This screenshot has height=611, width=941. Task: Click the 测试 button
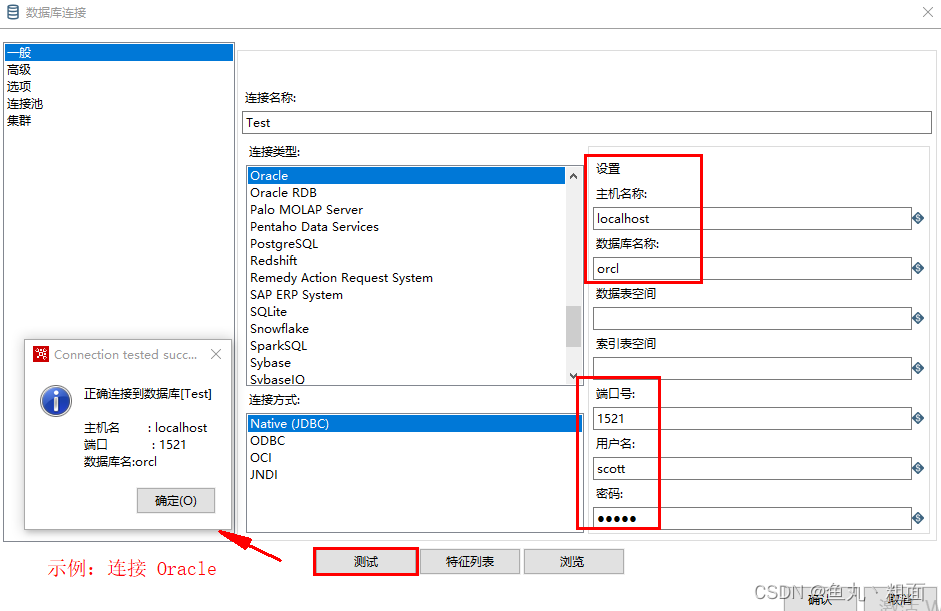point(365,562)
